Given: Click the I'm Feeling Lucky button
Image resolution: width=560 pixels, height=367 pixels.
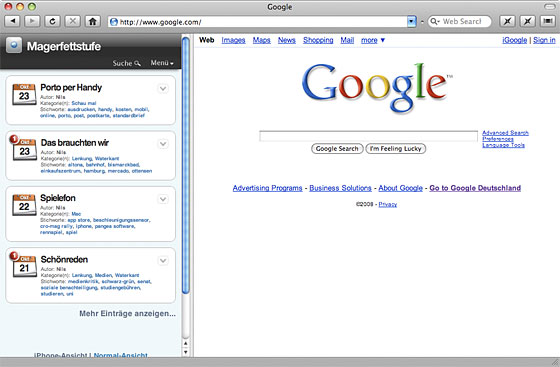Looking at the screenshot, I should point(396,149).
